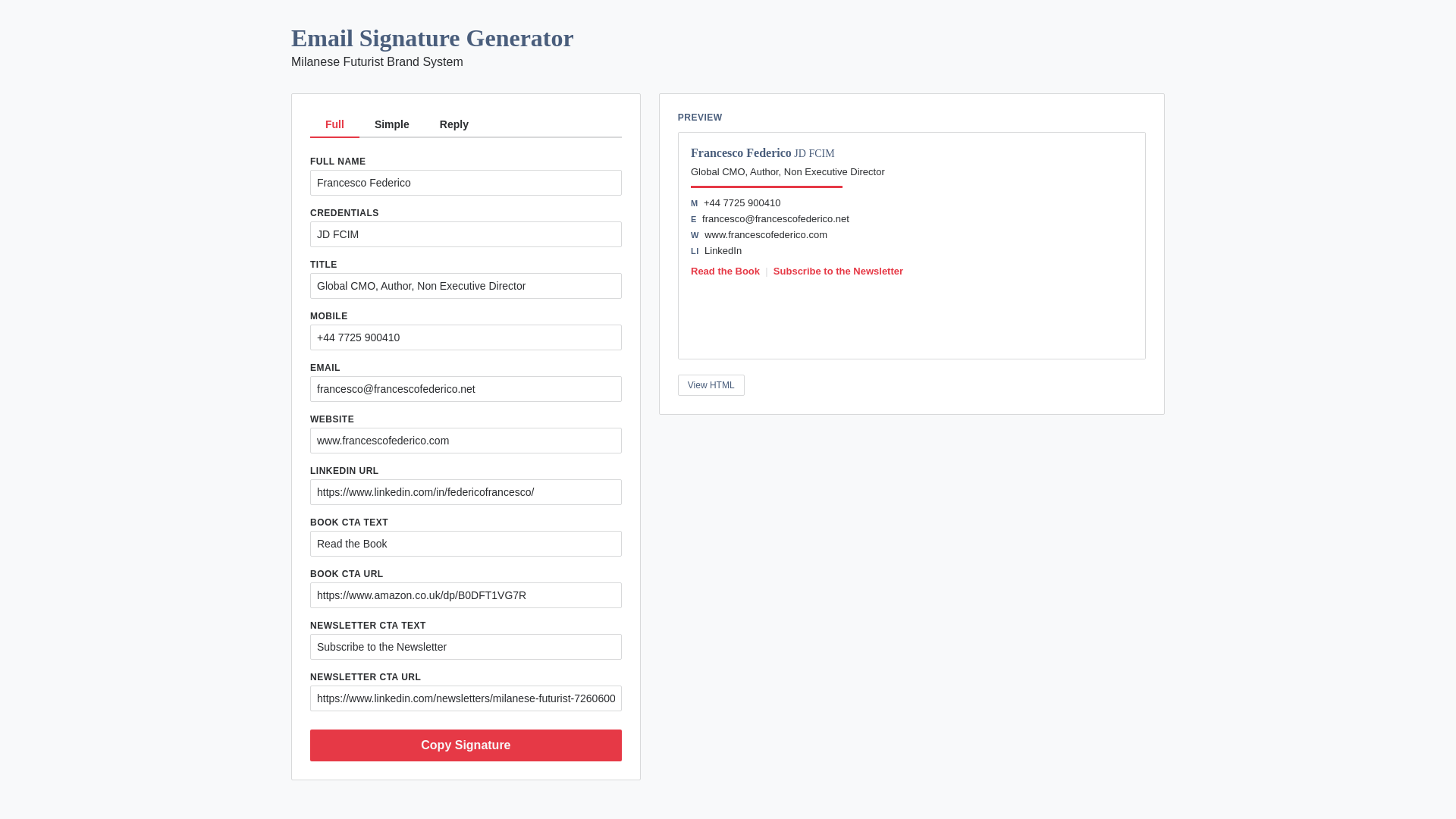This screenshot has width=1456, height=819.
Task: Open the Reply signature tab
Action: pos(453,124)
